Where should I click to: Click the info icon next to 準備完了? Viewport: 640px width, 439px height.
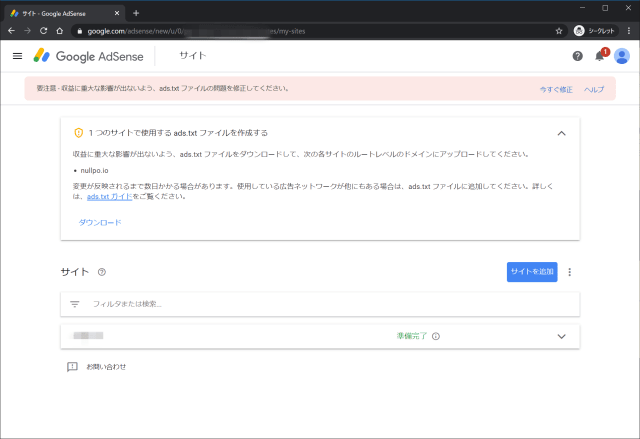coord(436,336)
